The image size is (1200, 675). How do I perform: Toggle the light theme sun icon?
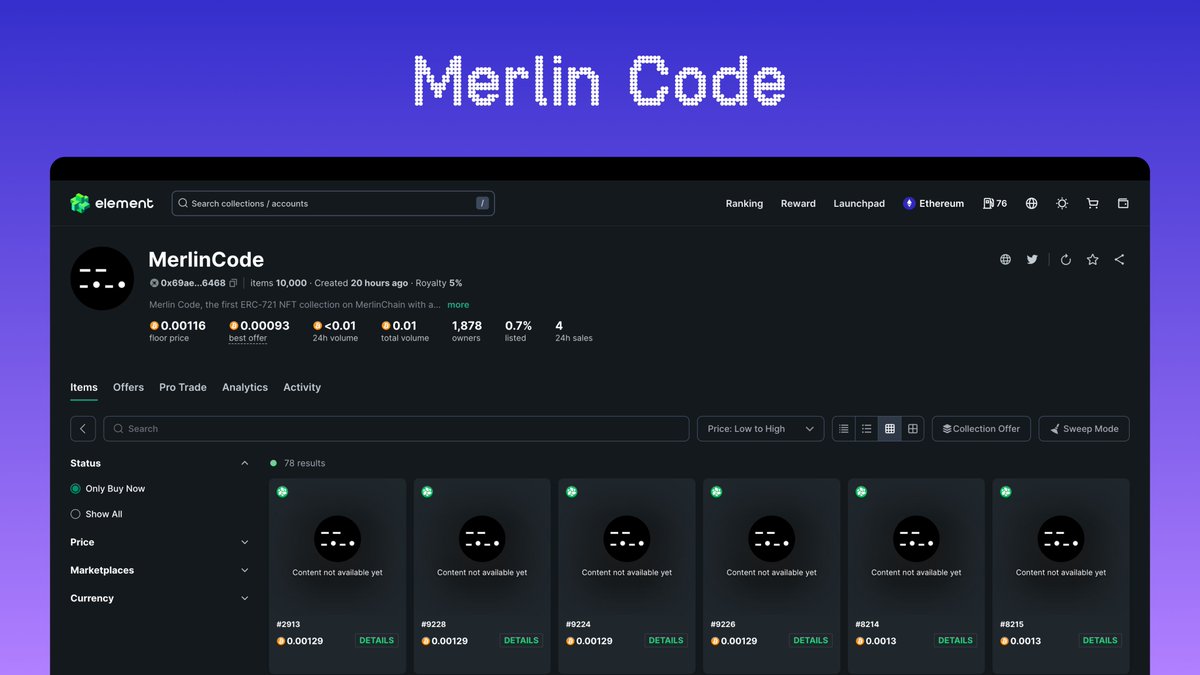pos(1062,203)
